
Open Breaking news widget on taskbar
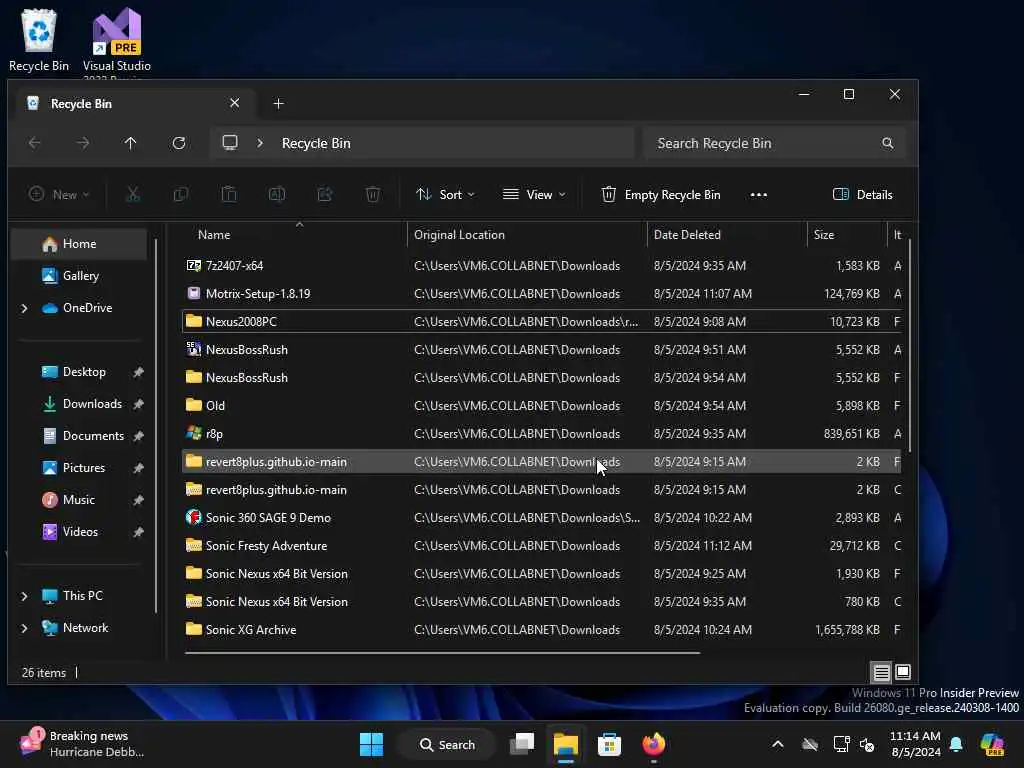click(82, 744)
